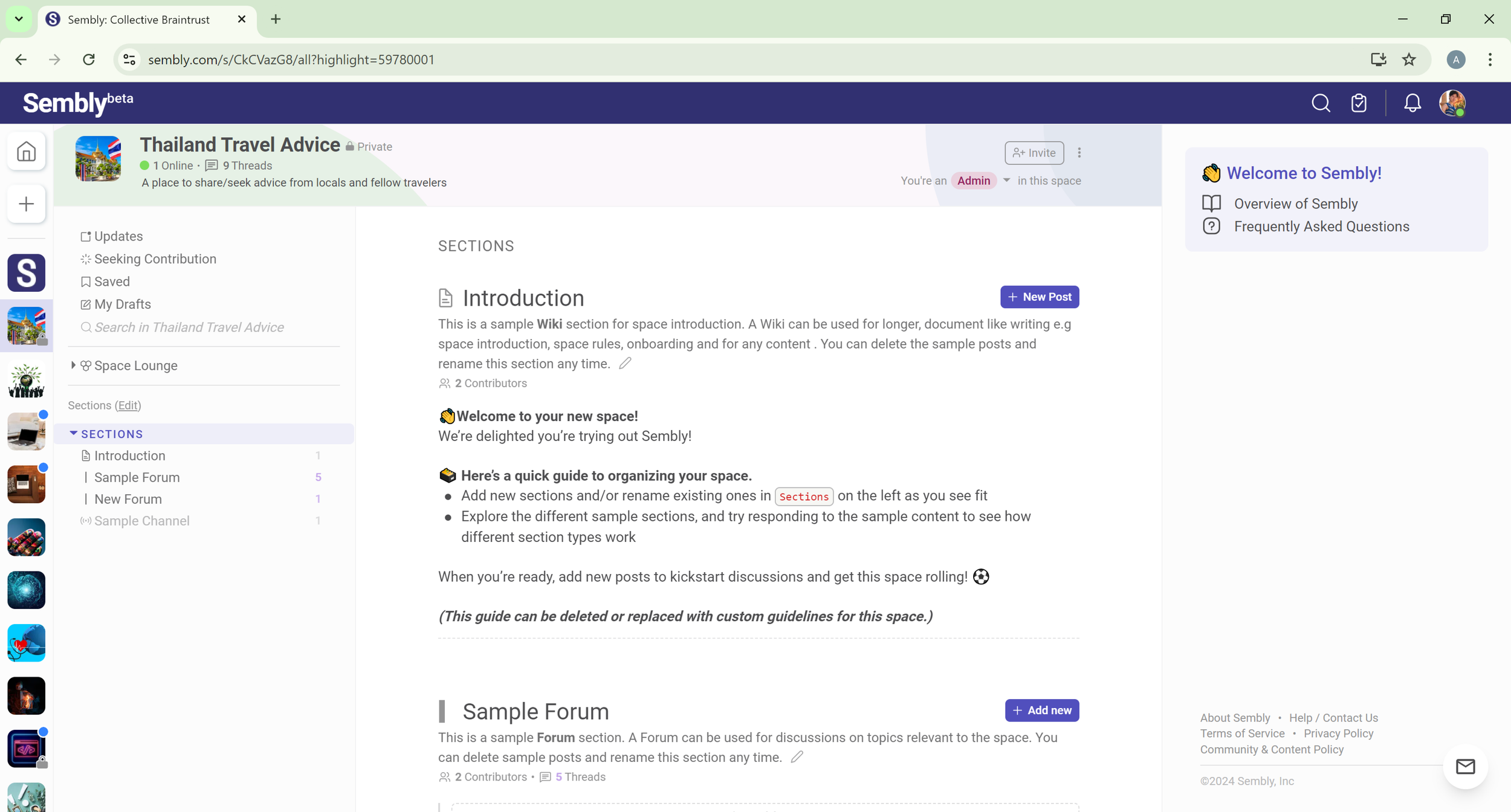Click the search magnifier icon in header
The width and height of the screenshot is (1511, 812).
click(x=1321, y=103)
